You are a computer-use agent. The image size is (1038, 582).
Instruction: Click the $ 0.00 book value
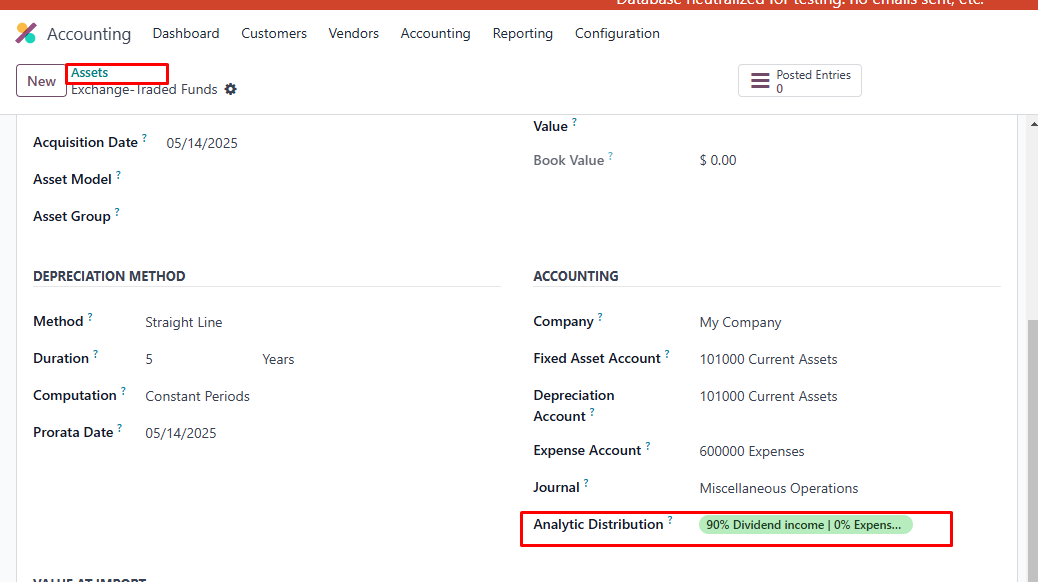coord(718,160)
